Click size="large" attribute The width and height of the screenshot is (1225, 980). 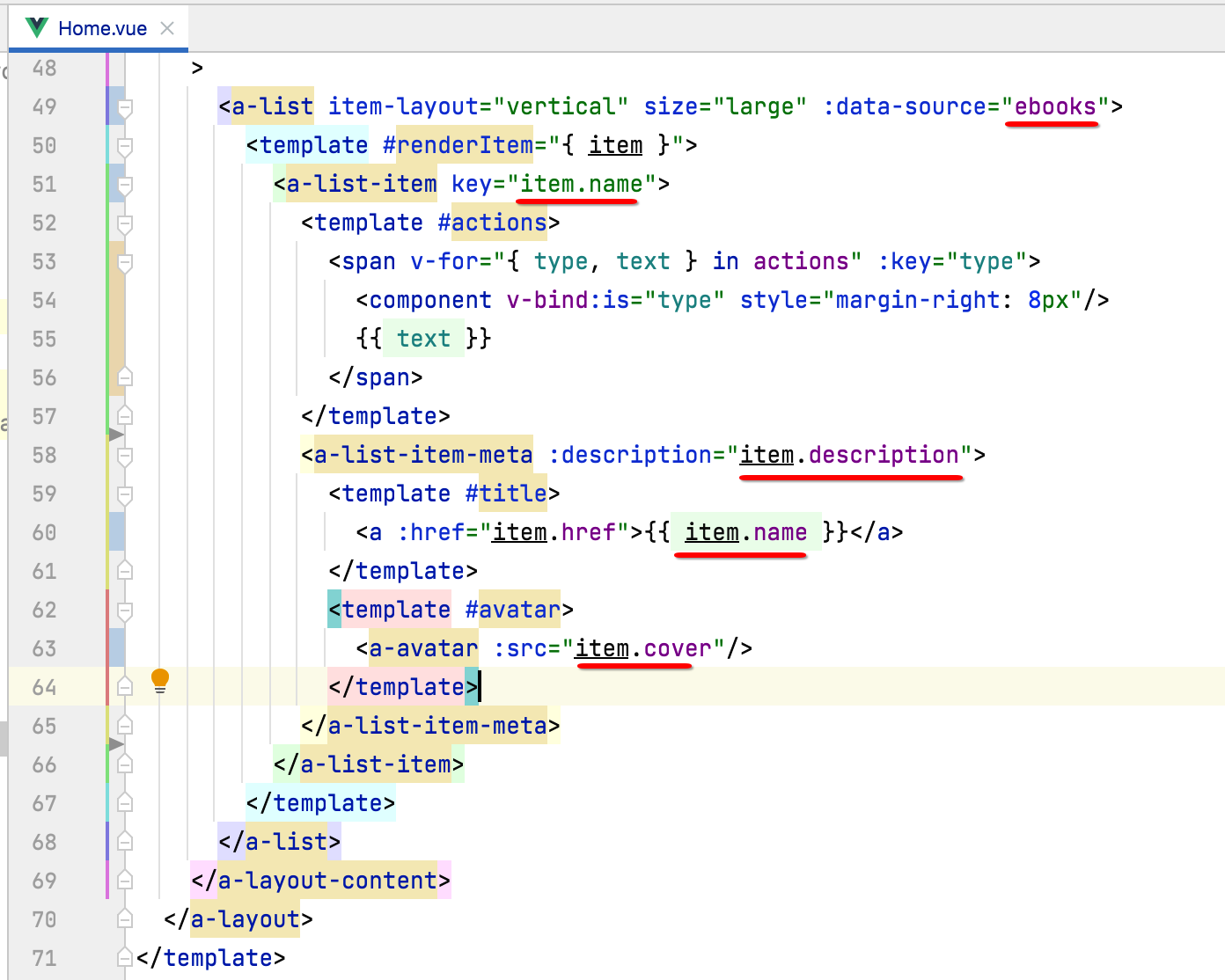[725, 107]
